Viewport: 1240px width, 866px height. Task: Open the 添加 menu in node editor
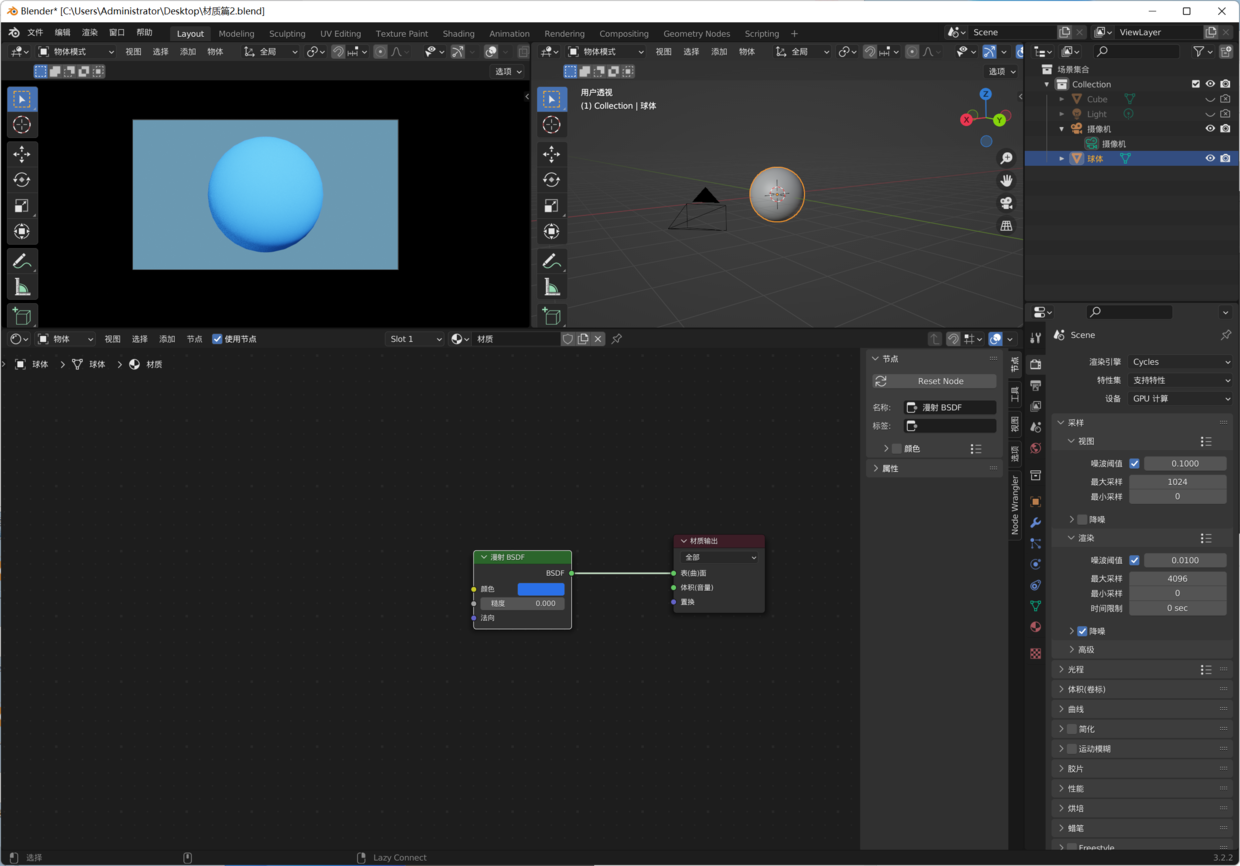pyautogui.click(x=167, y=339)
